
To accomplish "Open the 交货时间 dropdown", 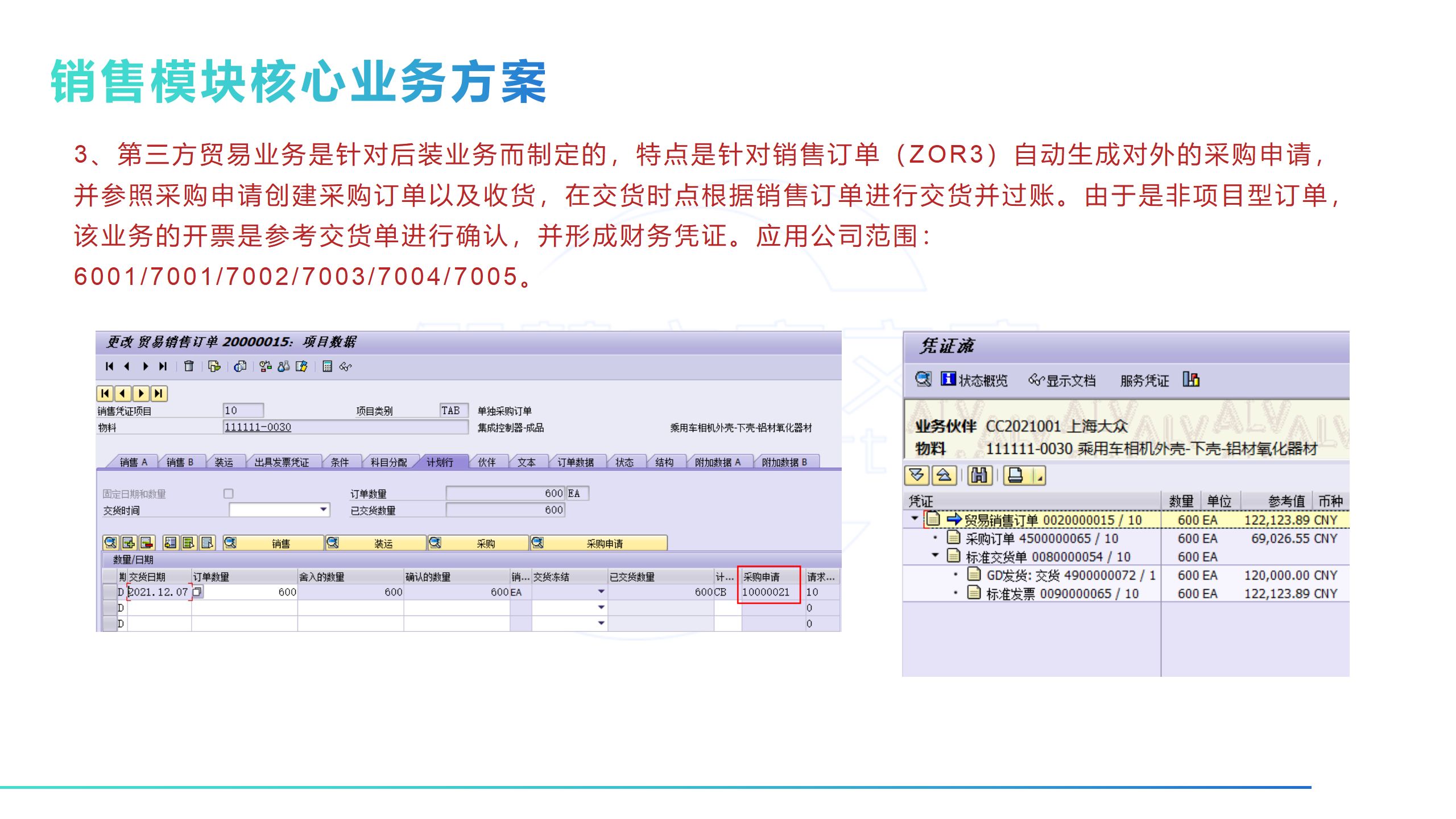I will tap(323, 510).
